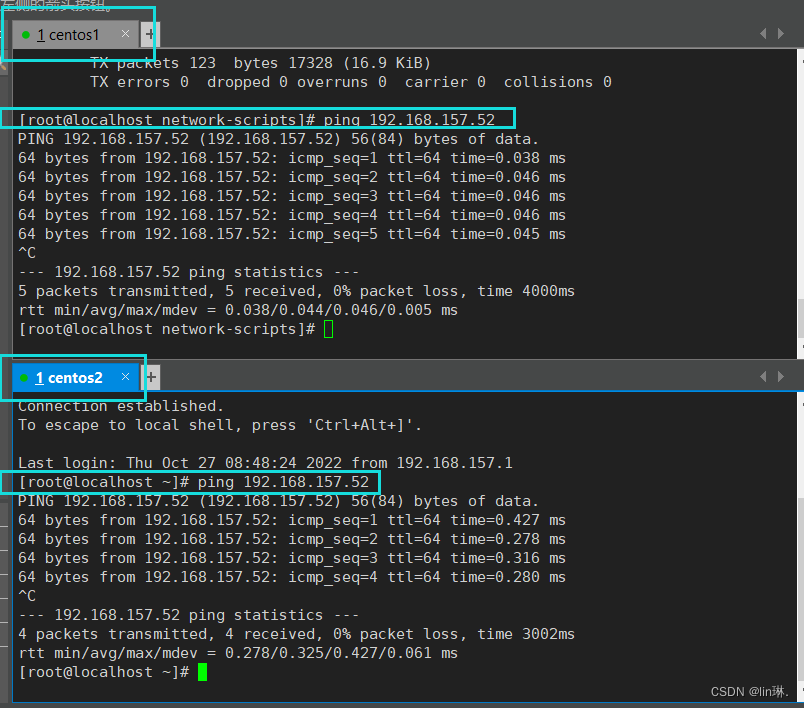The image size is (804, 708).
Task: Switch to the centos2 session tab
Action: 75,378
